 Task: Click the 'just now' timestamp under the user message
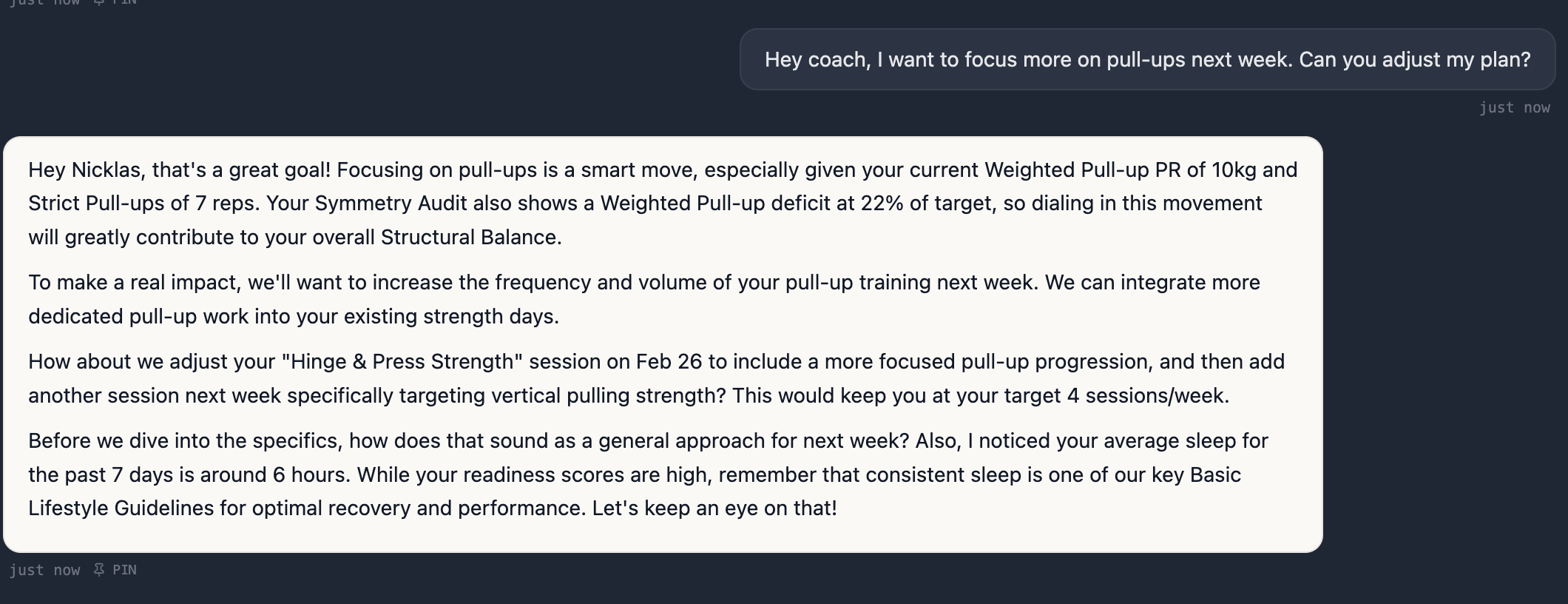1515,107
